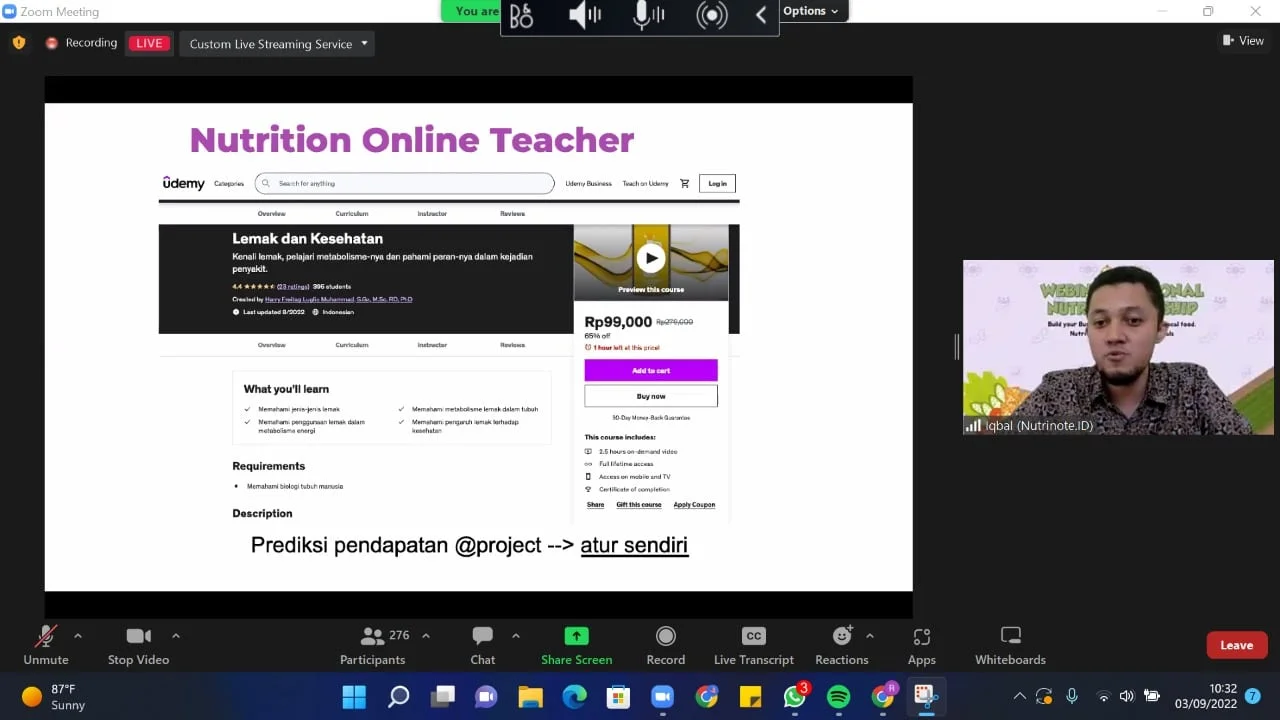Open Microsoft Edge from the taskbar

point(574,696)
